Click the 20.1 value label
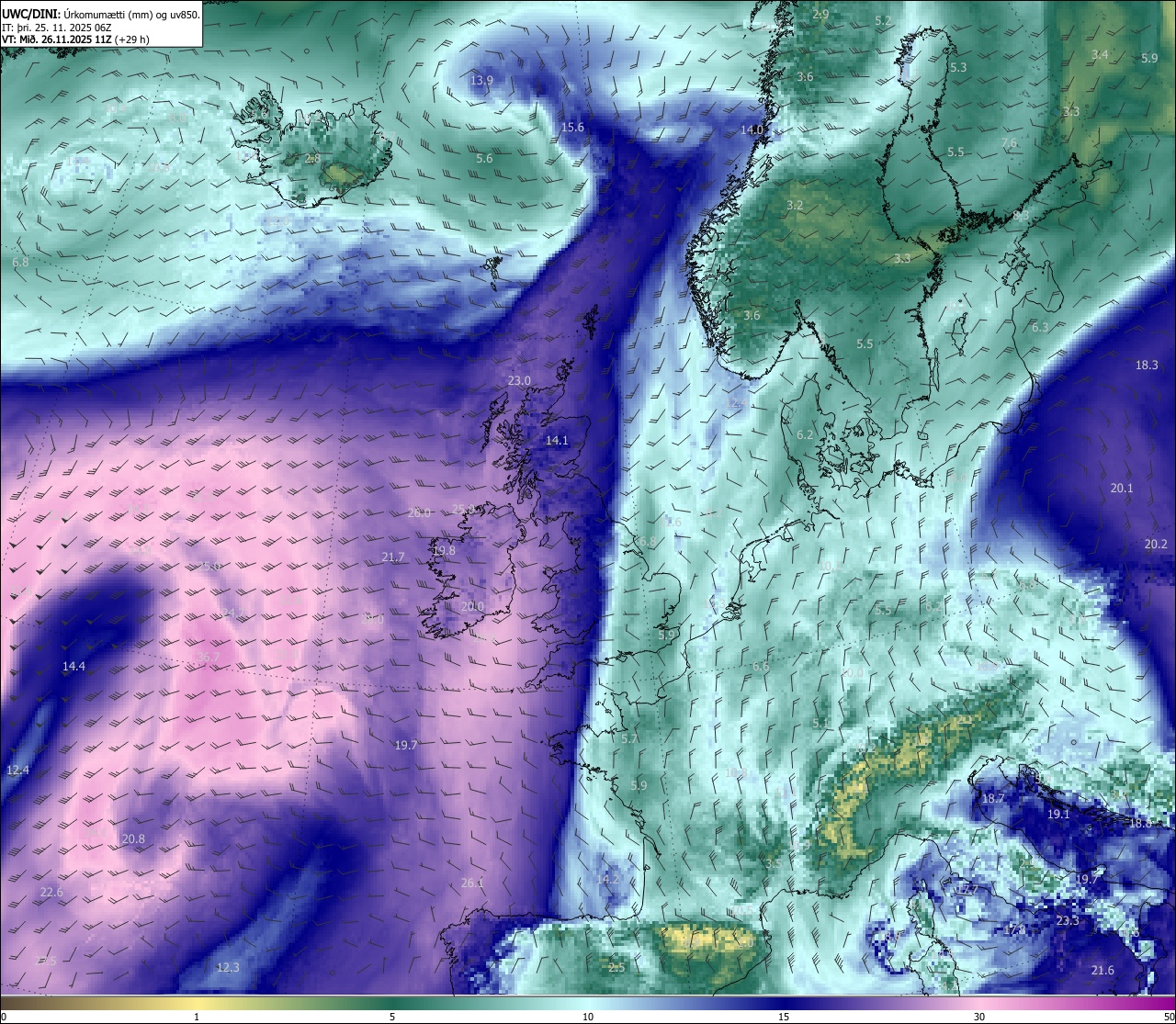 [x=1122, y=489]
